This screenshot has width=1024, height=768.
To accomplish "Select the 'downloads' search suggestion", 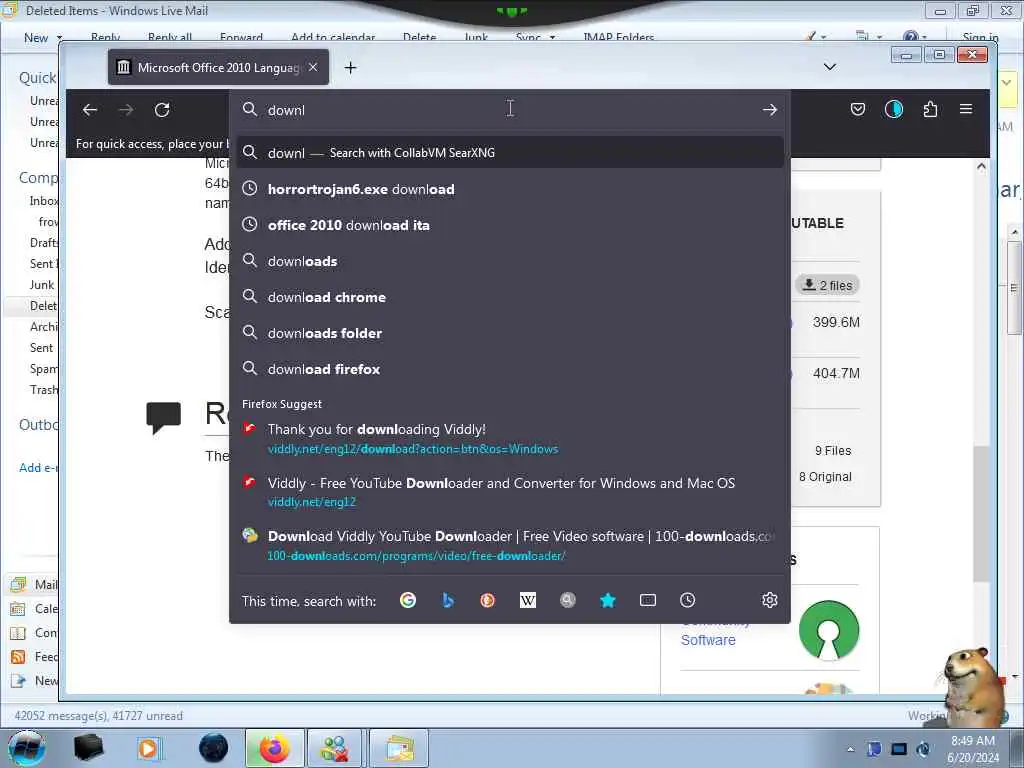I will coord(509,261).
